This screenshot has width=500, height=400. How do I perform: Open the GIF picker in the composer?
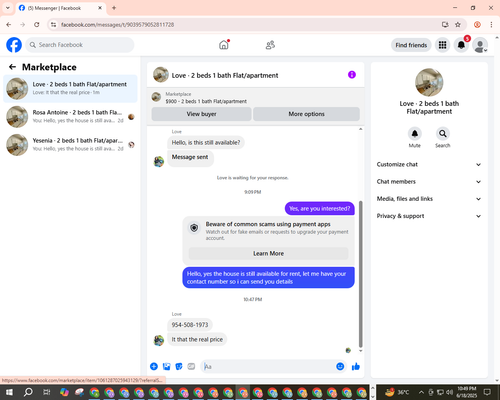point(191,367)
